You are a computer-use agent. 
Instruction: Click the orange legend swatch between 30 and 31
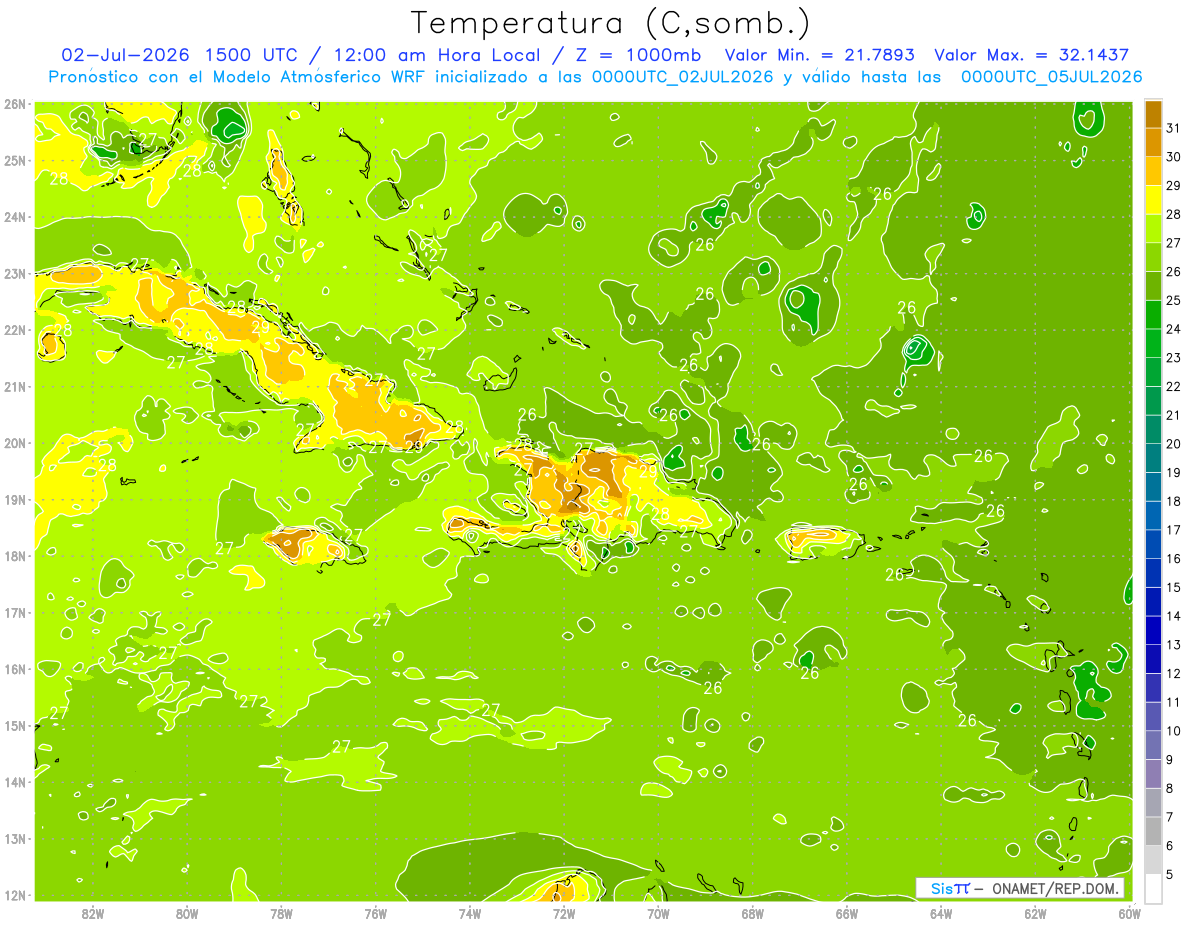[1153, 143]
